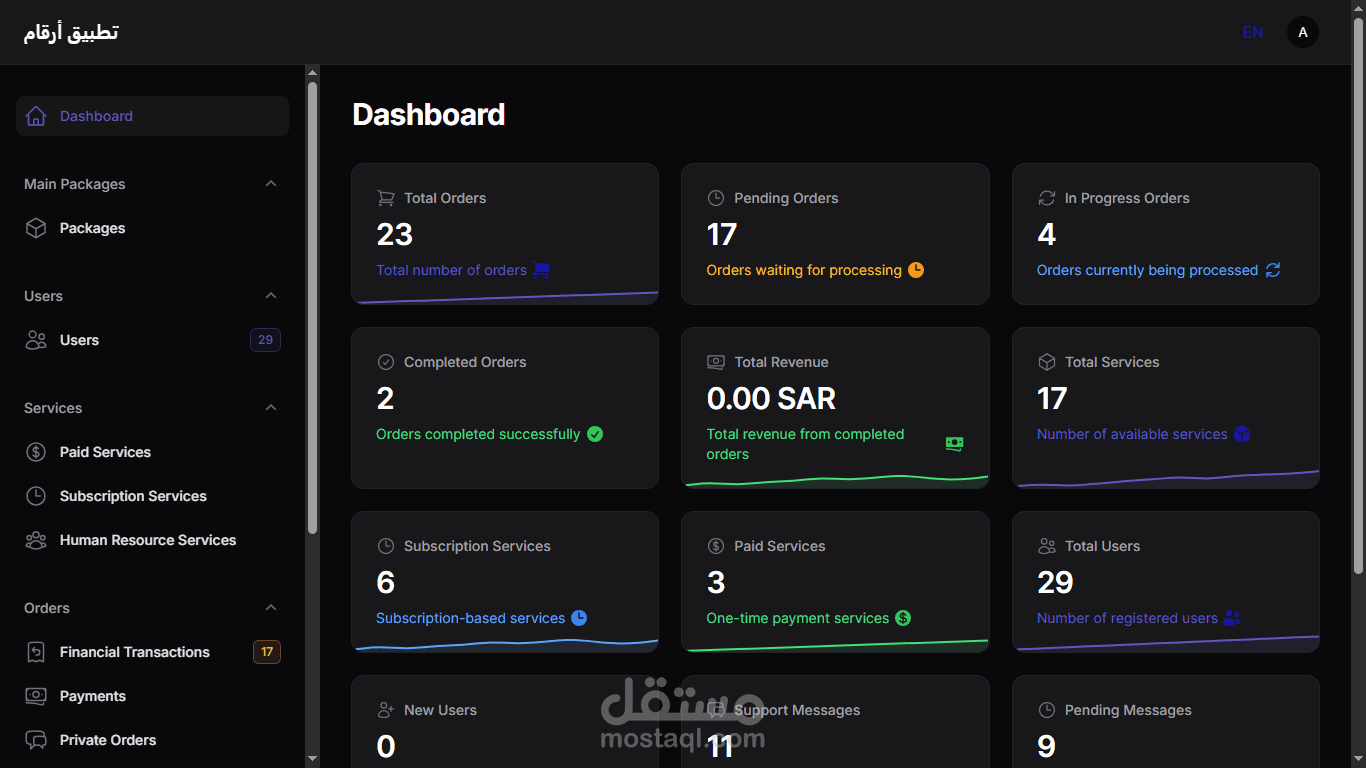
Task: Click the Paid Services dollar icon in sidebar
Action: pos(36,452)
